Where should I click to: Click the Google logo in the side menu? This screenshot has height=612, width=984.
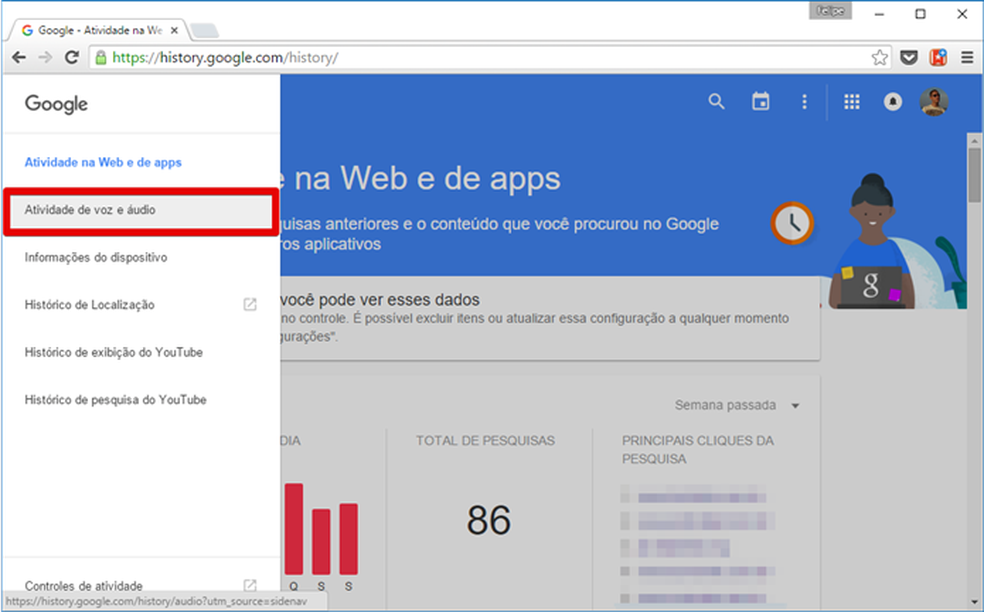(56, 104)
